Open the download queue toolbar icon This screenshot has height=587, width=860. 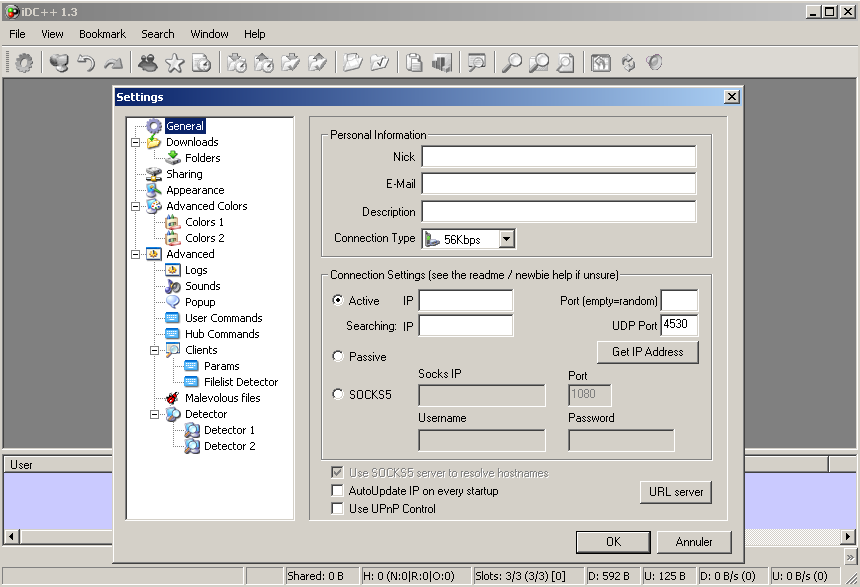click(237, 63)
